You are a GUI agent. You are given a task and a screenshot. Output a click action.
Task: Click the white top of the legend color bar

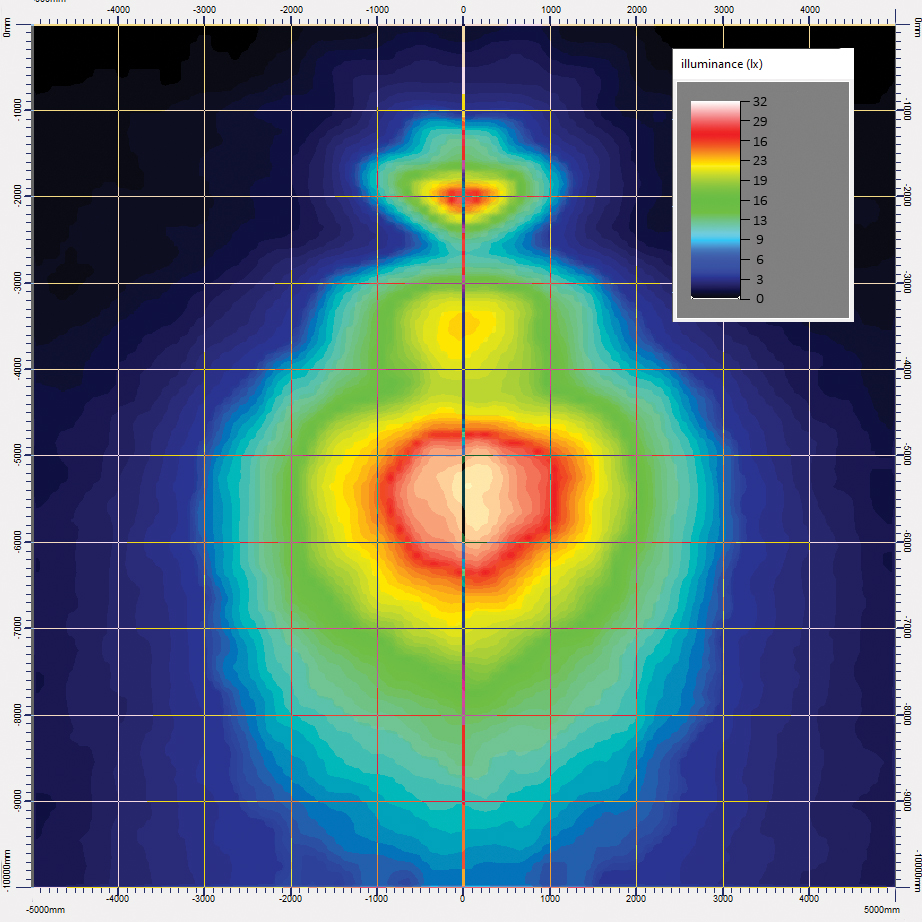coord(714,106)
